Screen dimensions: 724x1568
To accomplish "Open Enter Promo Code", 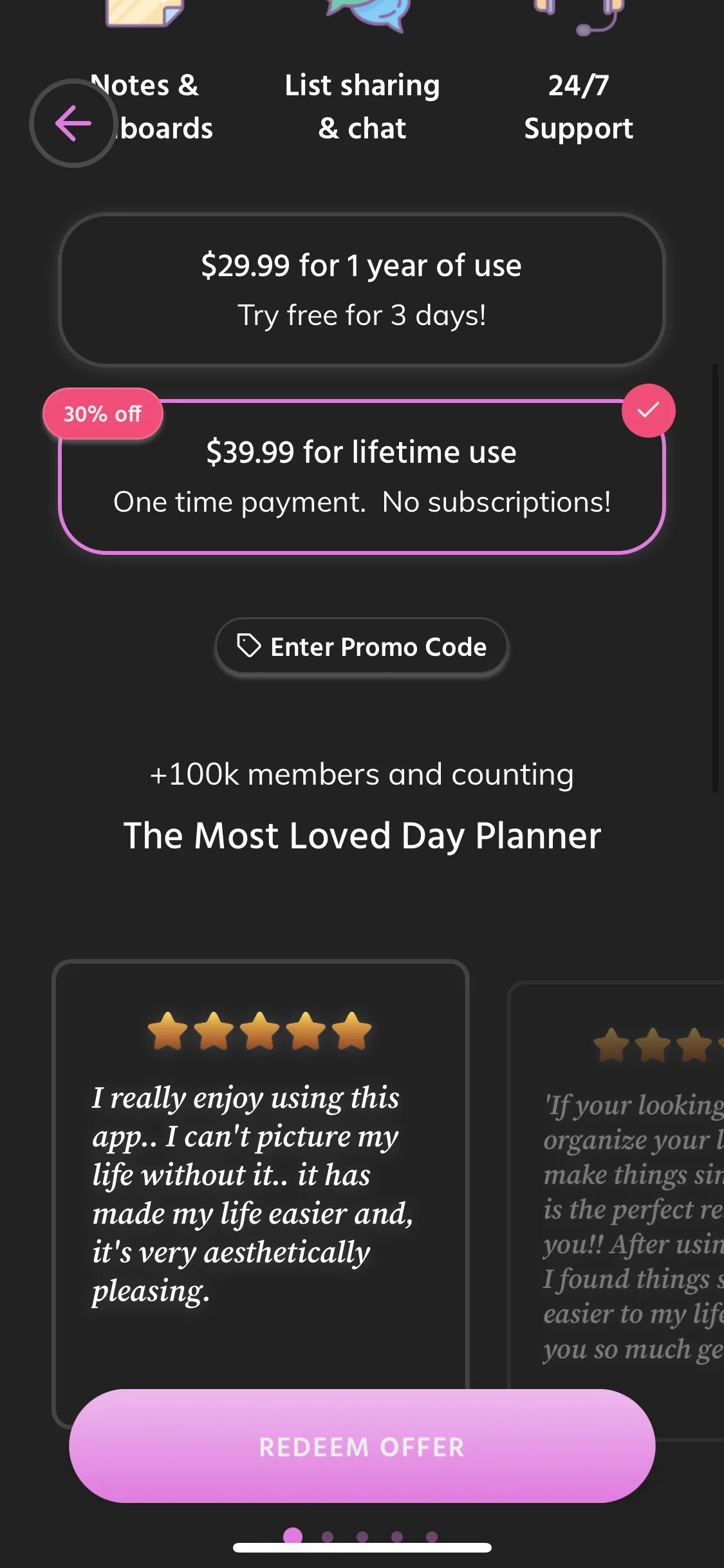I will (x=362, y=647).
